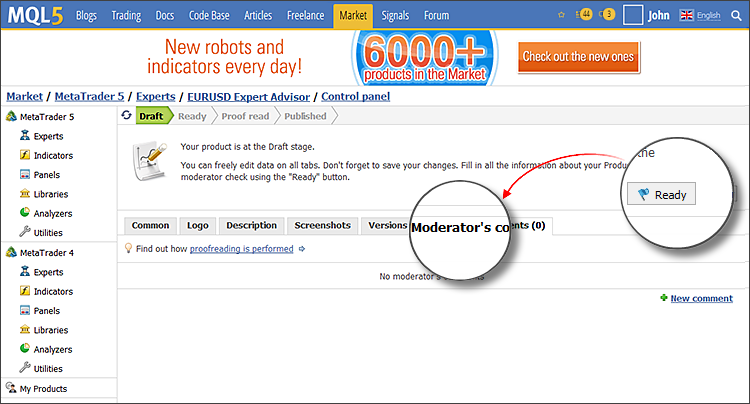This screenshot has height=404, width=750.
Task: Open John's profile avatar
Action: [633, 15]
